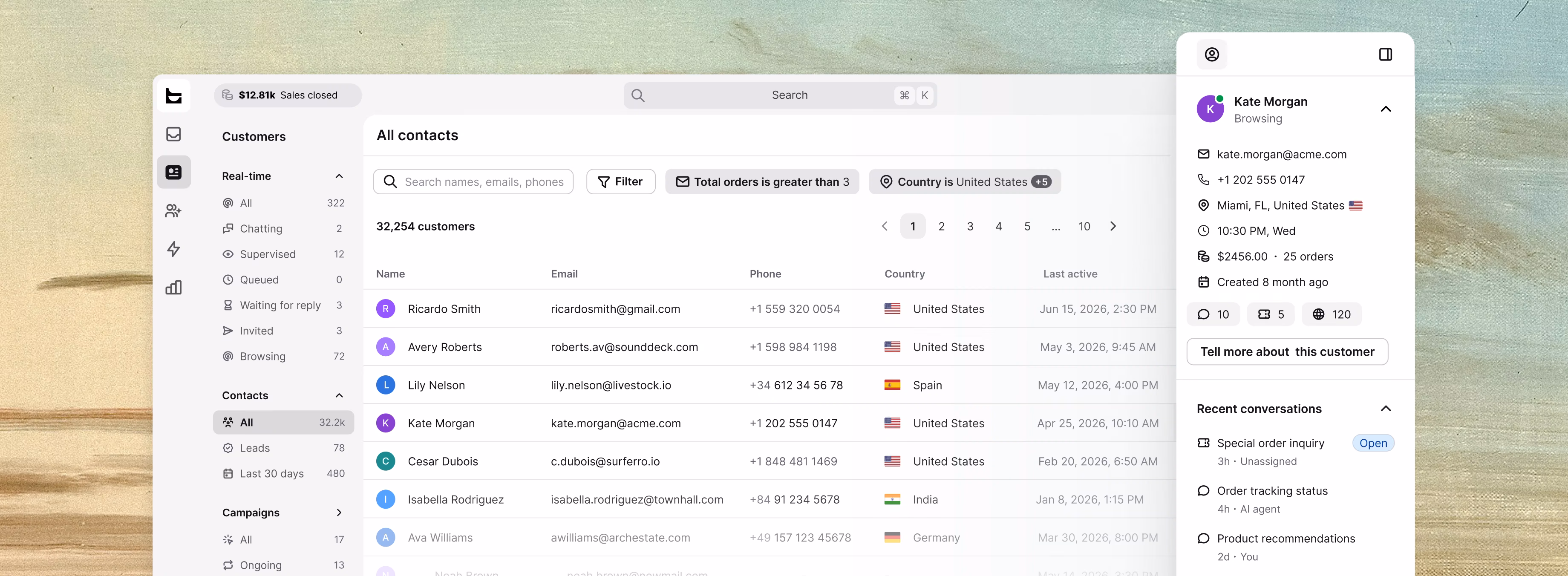Click the app logo at top left
The width and height of the screenshot is (1568, 576).
click(x=173, y=95)
